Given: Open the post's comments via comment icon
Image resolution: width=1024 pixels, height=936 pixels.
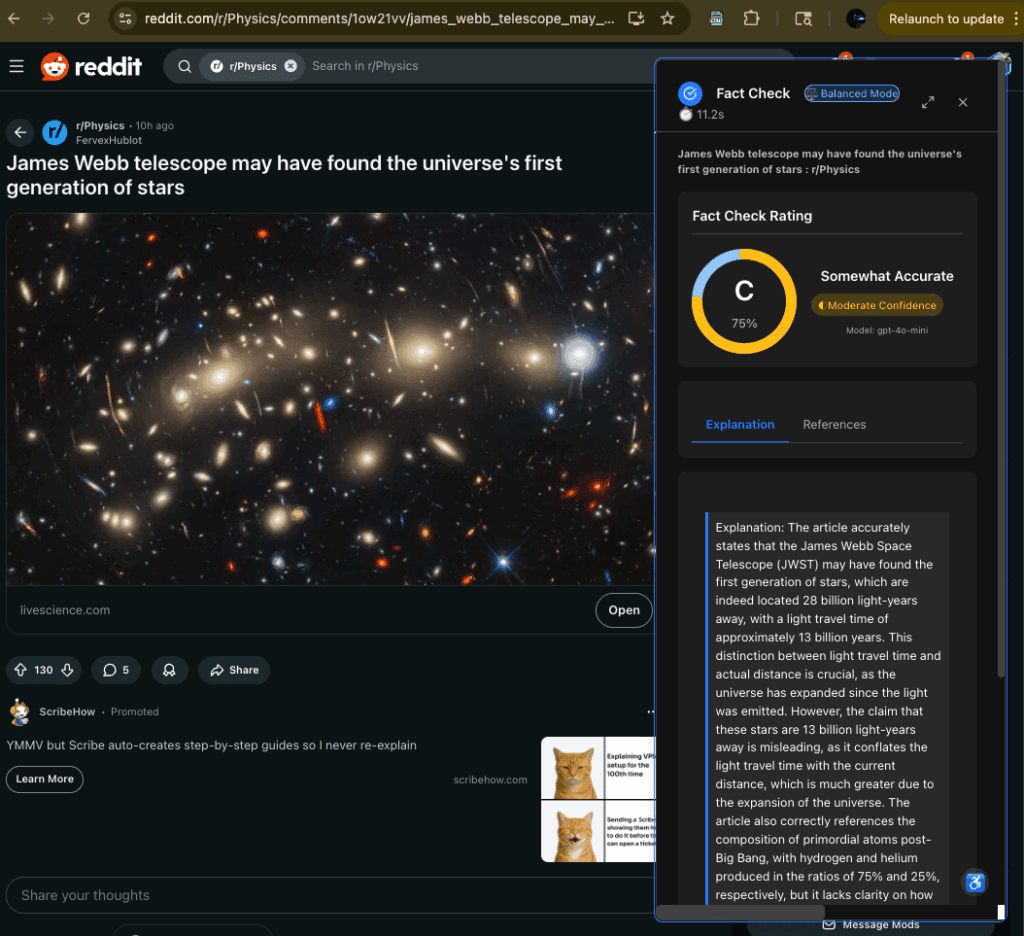Looking at the screenshot, I should [x=116, y=670].
